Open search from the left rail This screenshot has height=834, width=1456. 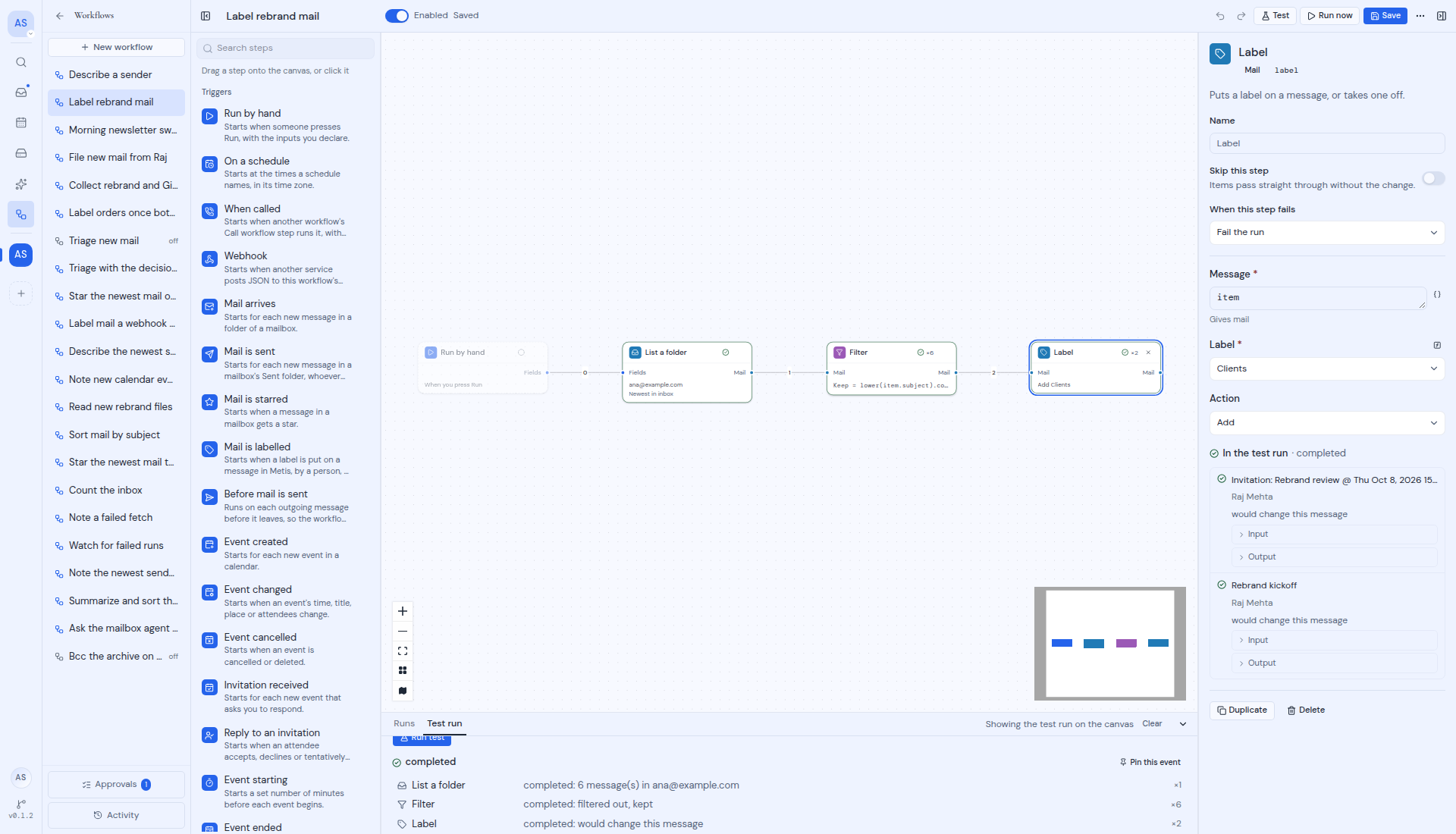pyautogui.click(x=21, y=62)
